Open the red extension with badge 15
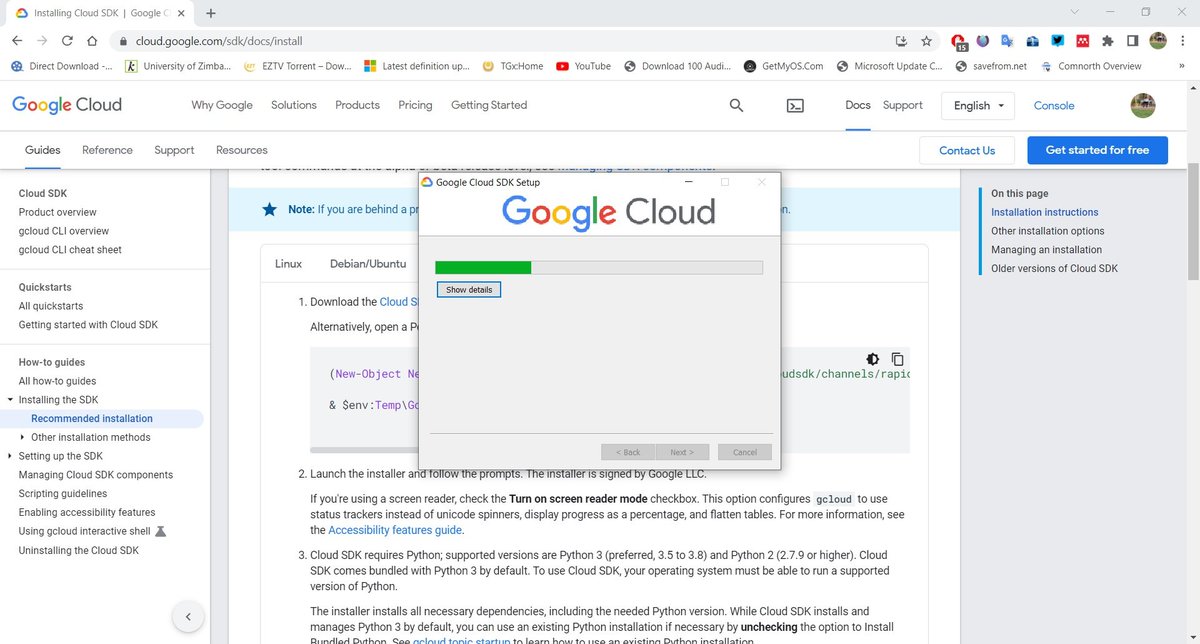 tap(959, 42)
